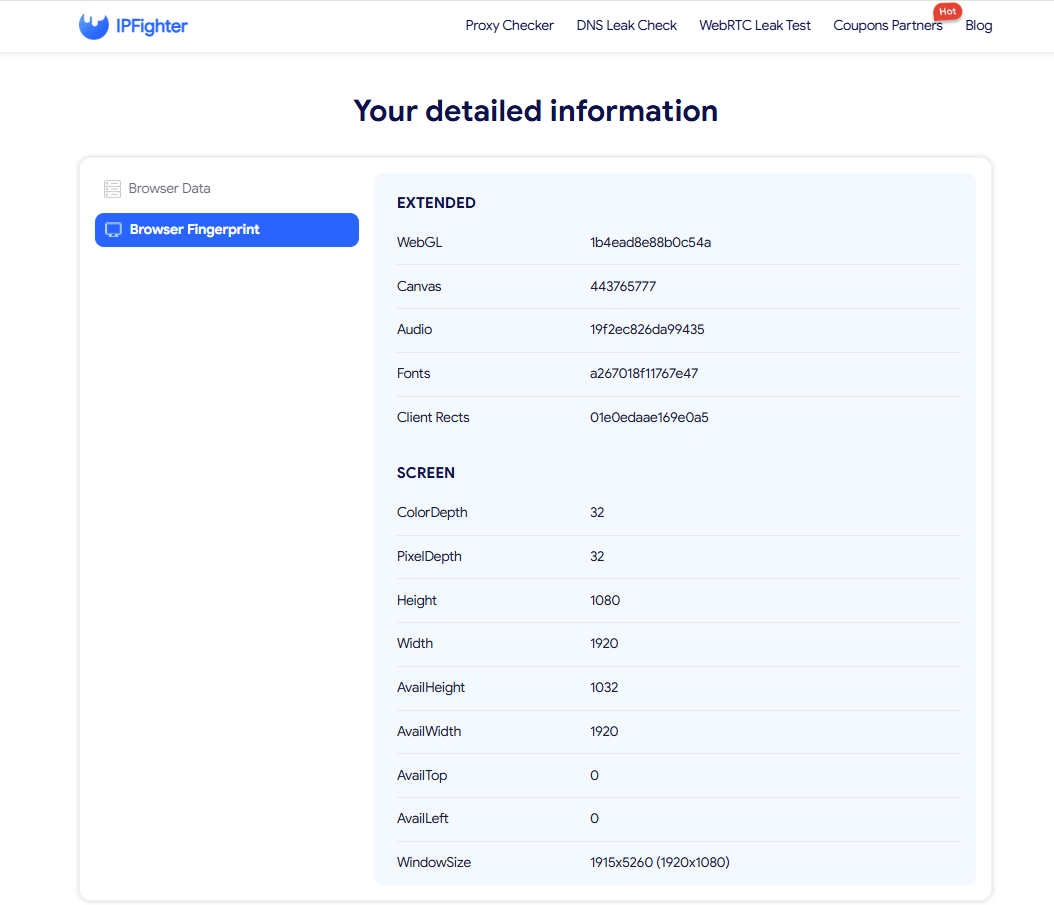The width and height of the screenshot is (1054, 905).
Task: Click the Height label
Action: (417, 600)
